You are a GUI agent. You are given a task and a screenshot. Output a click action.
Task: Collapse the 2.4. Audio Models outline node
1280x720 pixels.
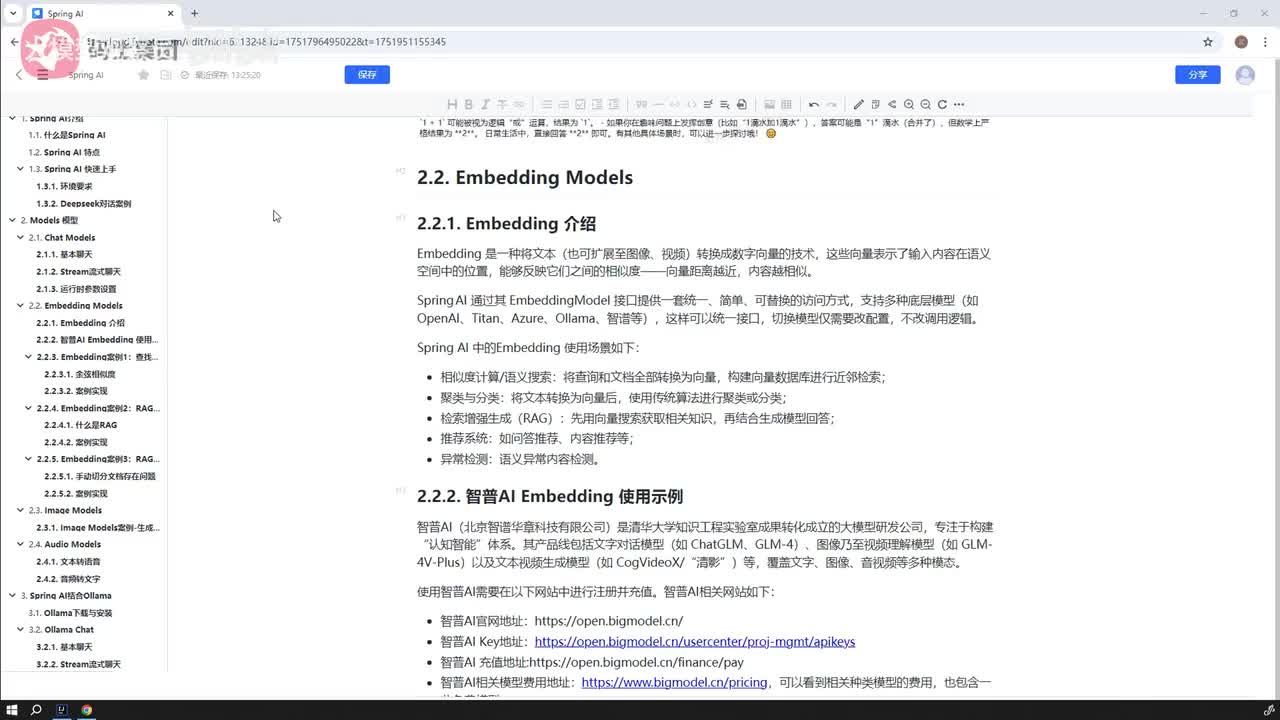click(x=20, y=544)
